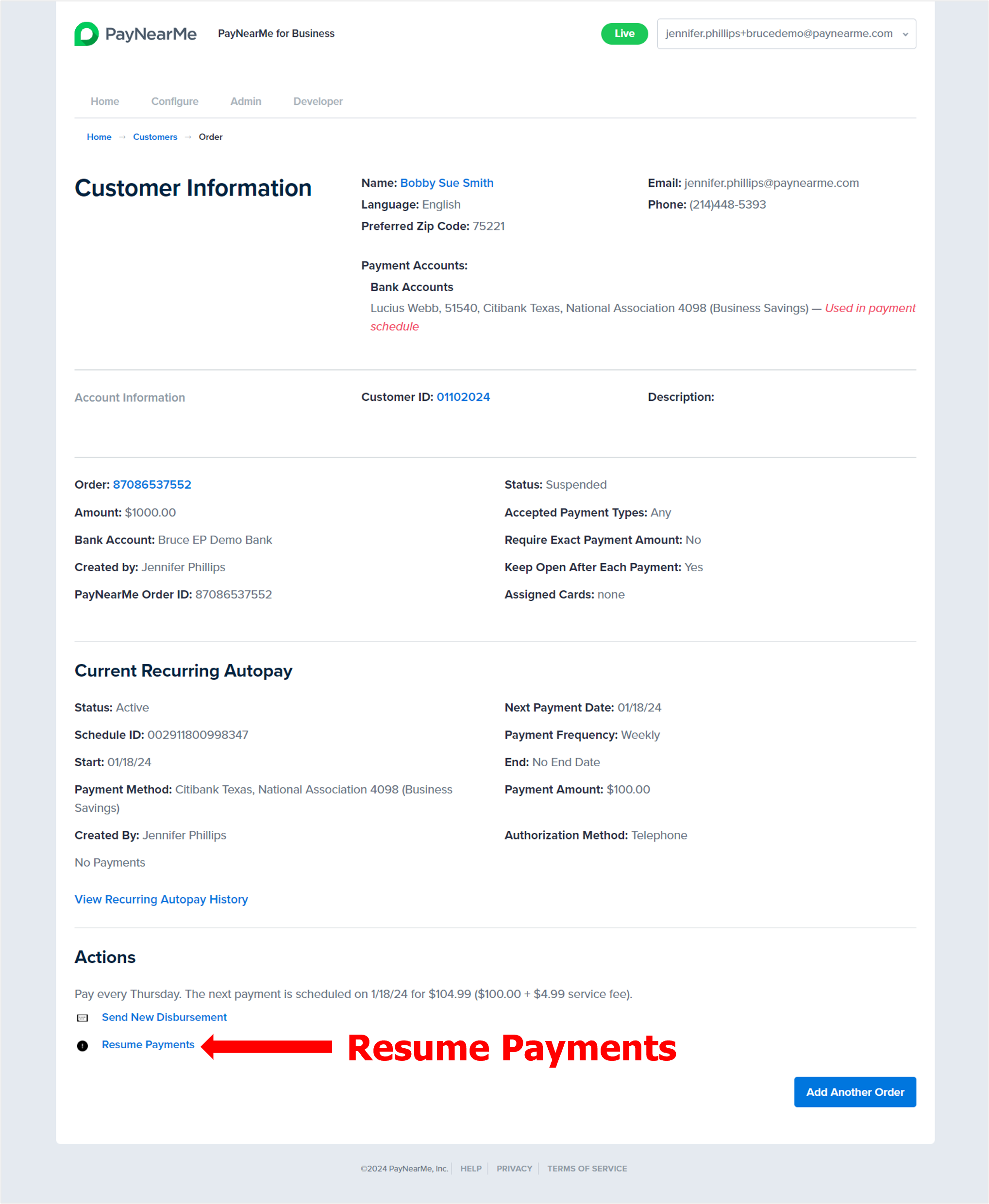Click the disbursement icon beside Send New Disbursement
This screenshot has width=989, height=1204.
83,1018
